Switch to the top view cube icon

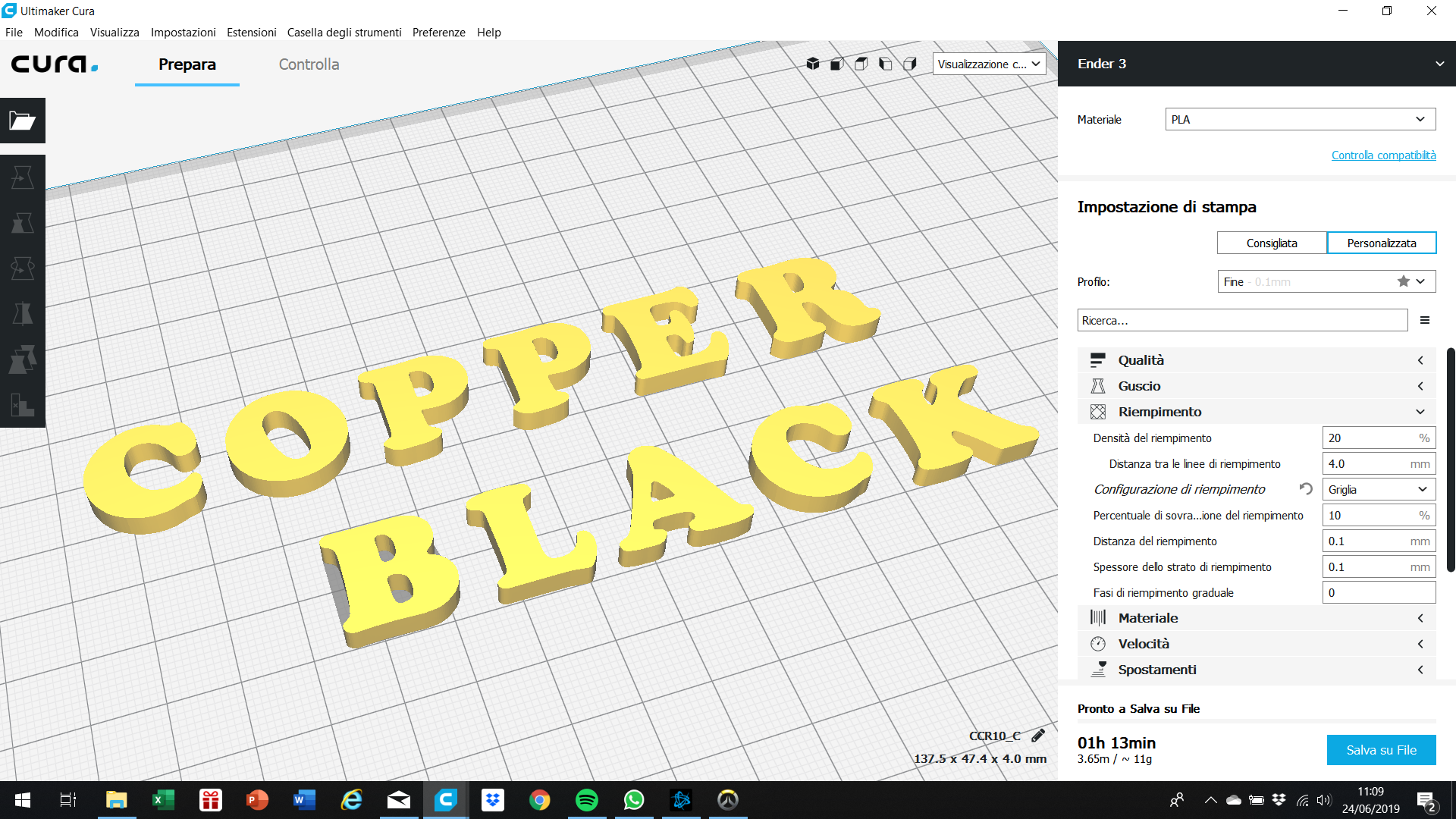(x=861, y=64)
